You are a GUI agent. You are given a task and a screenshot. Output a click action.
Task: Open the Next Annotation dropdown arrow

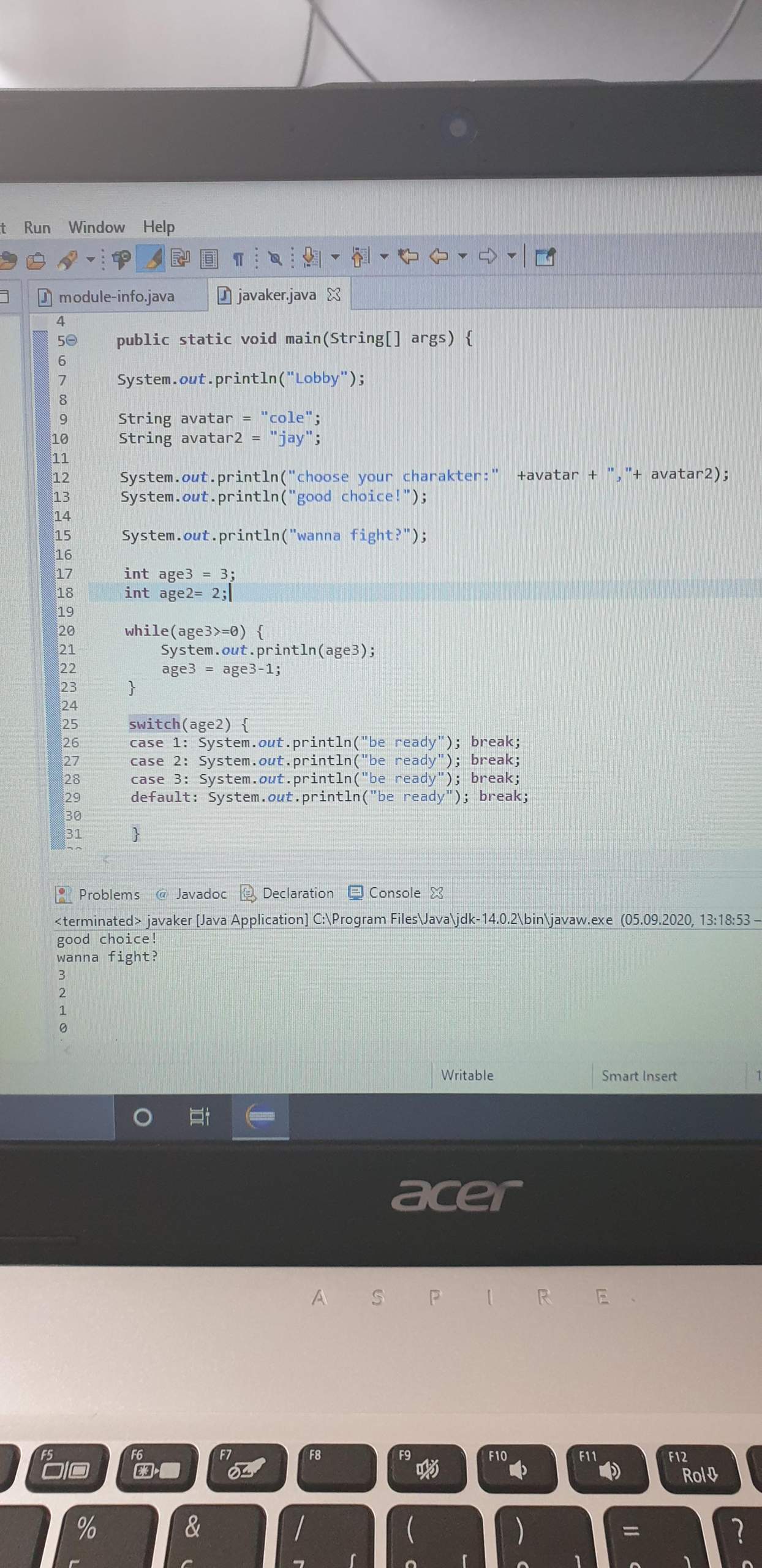(335, 257)
